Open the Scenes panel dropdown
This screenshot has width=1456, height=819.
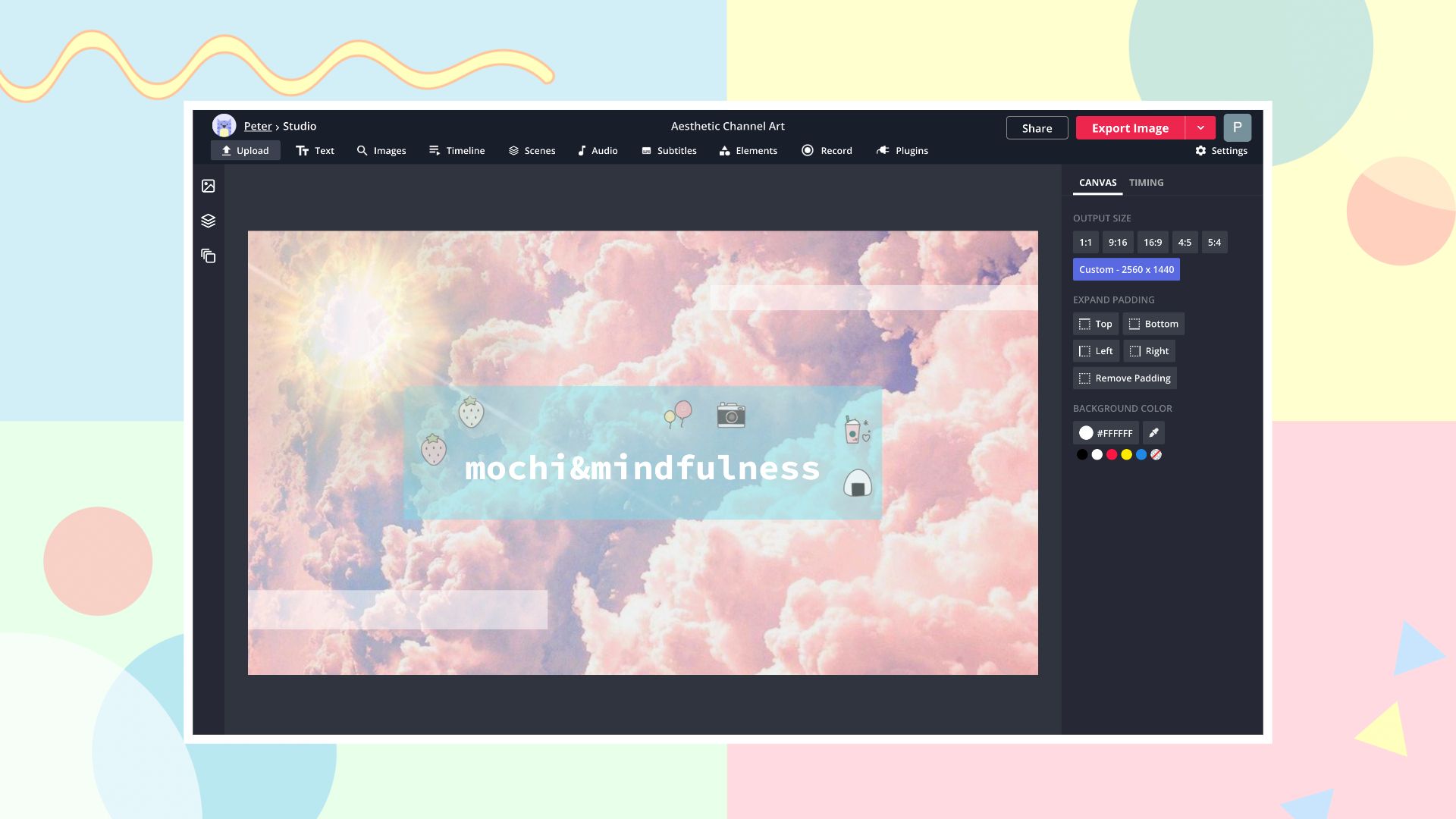tap(531, 150)
